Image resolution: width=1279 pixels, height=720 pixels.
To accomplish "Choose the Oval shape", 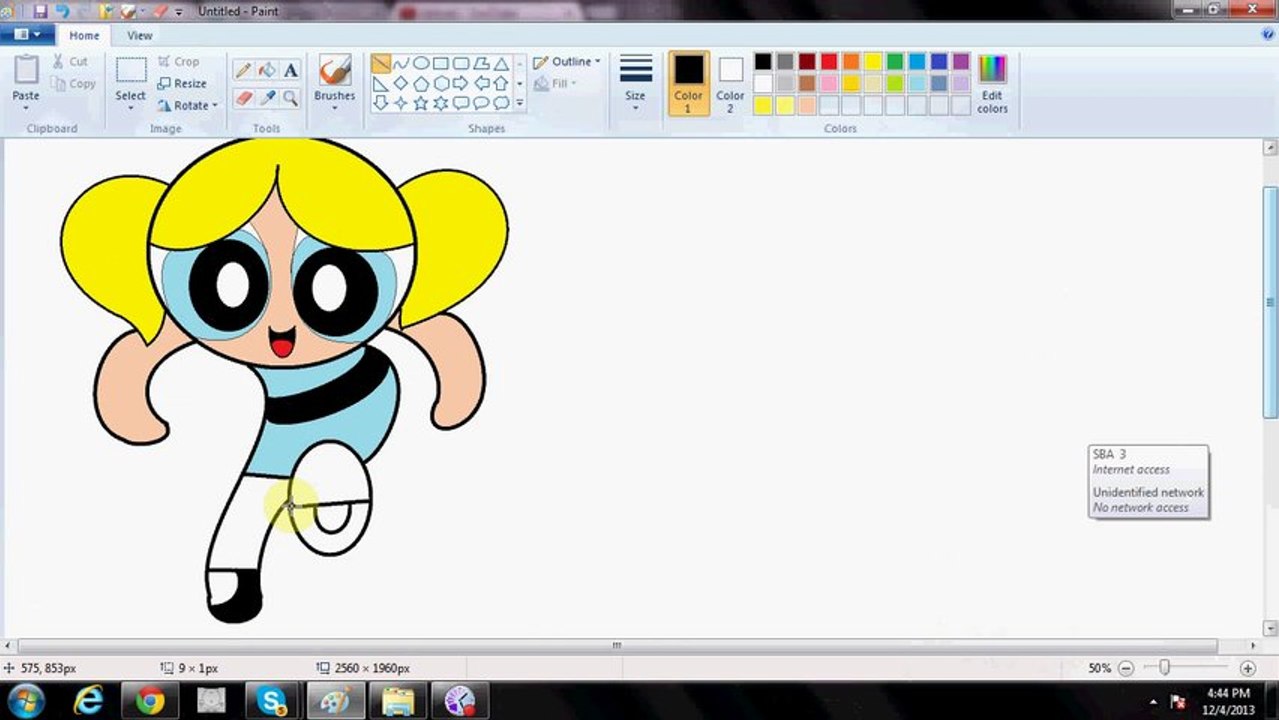I will tap(421, 64).
